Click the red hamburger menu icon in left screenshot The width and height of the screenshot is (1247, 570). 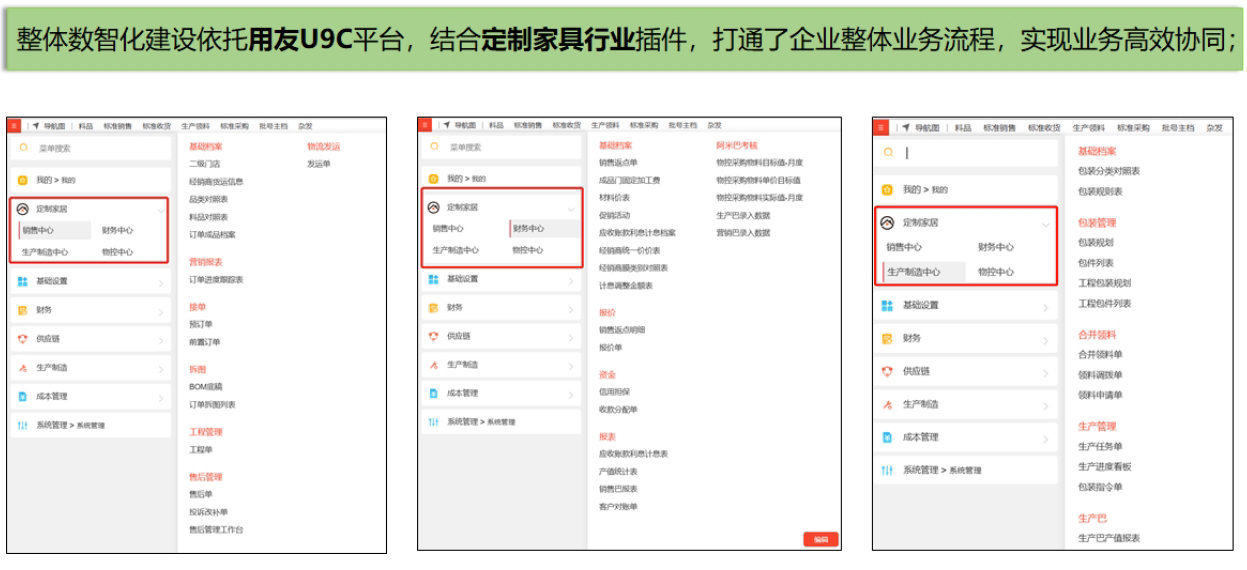pyautogui.click(x=15, y=126)
